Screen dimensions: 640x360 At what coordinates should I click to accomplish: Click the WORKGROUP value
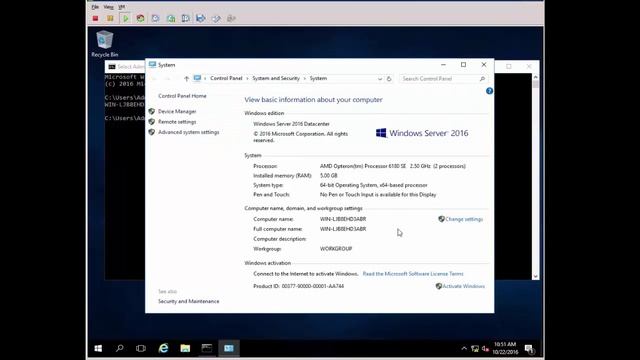tap(336, 249)
